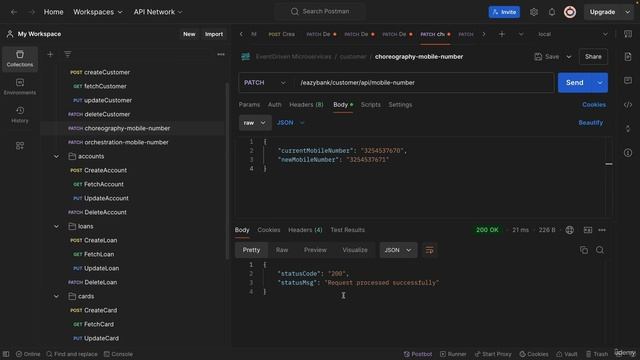Click the Import button
The height and width of the screenshot is (360, 640).
[x=214, y=34]
